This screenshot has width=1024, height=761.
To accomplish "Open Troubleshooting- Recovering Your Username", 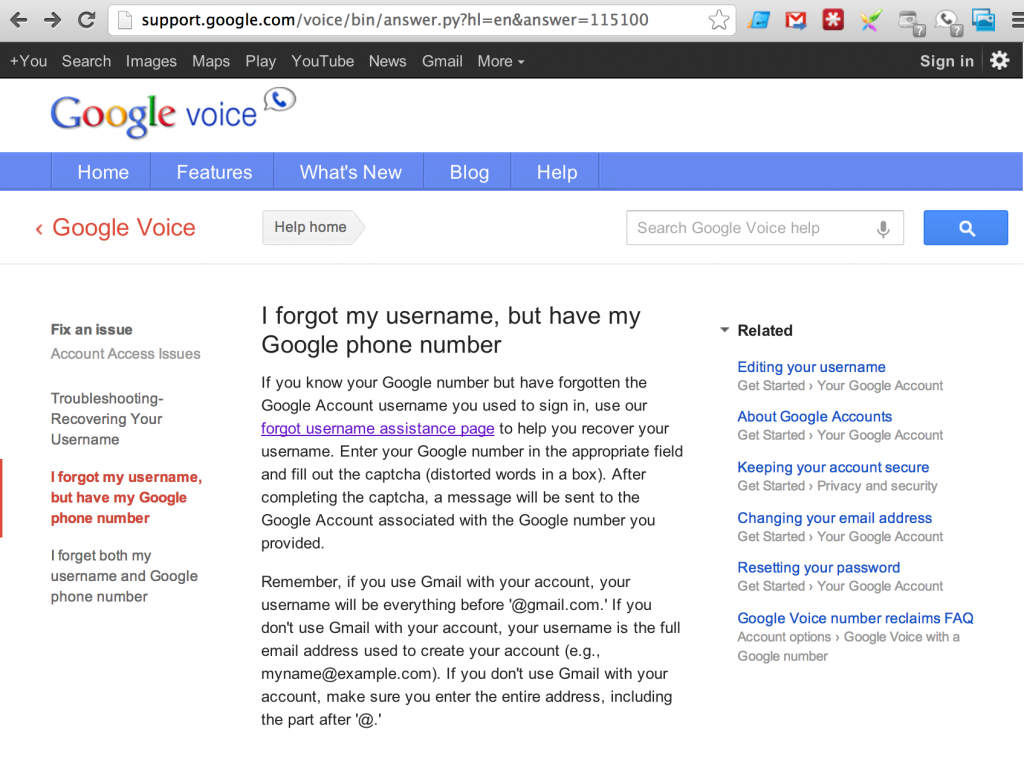I will (107, 419).
